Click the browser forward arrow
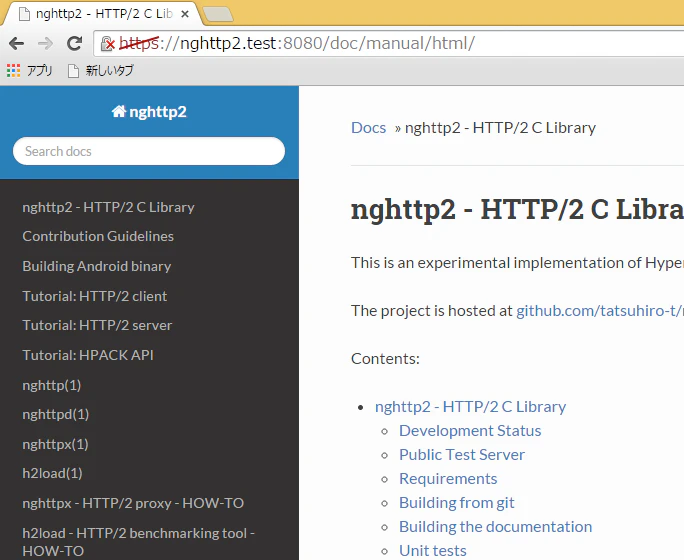This screenshot has width=684, height=560. coord(45,43)
